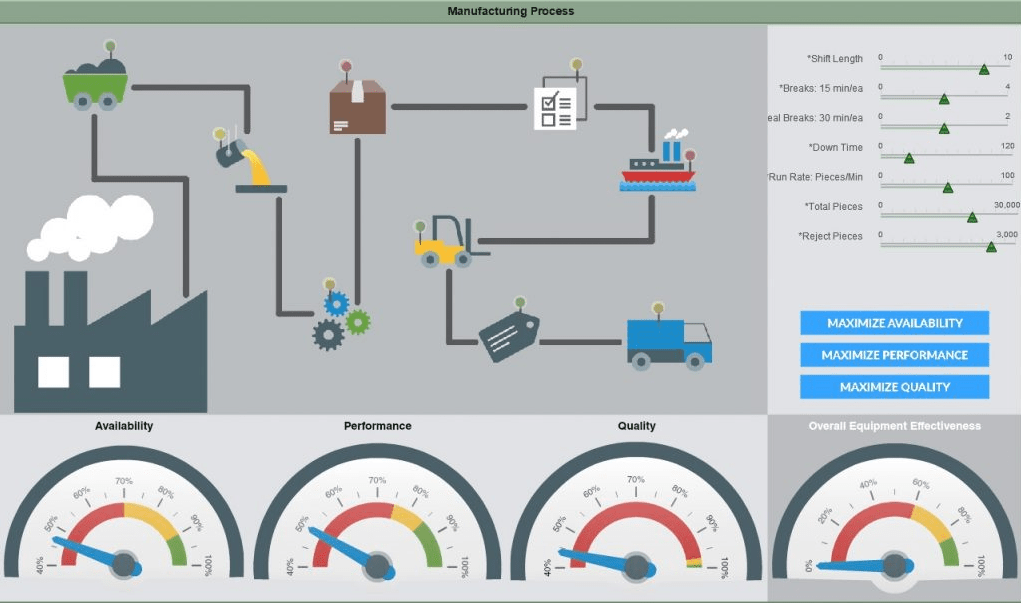Click the 30,000 maximum value of Total Pieces
Image resolution: width=1021 pixels, height=603 pixels.
tap(1007, 205)
